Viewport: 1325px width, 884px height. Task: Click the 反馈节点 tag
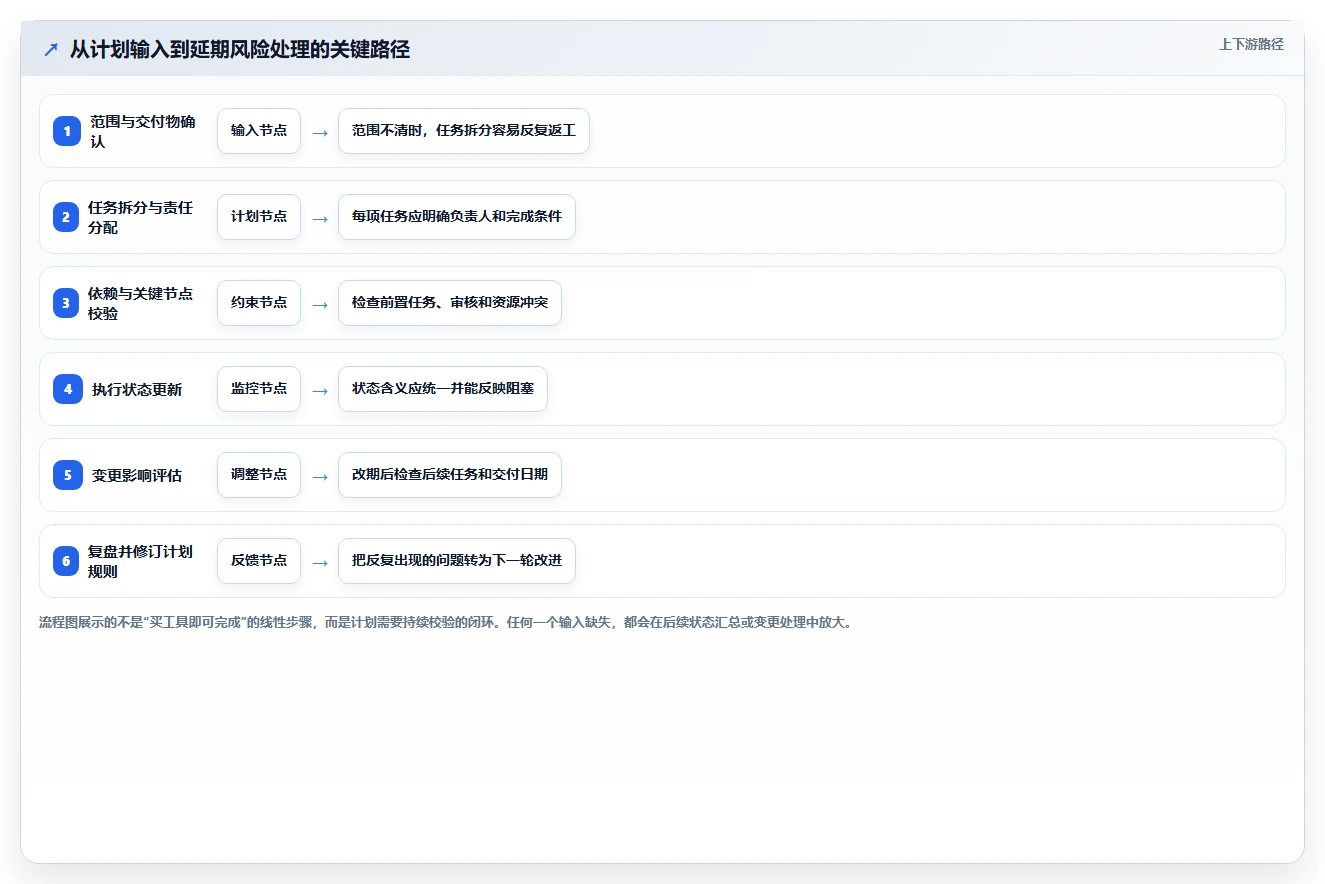[x=259, y=561]
